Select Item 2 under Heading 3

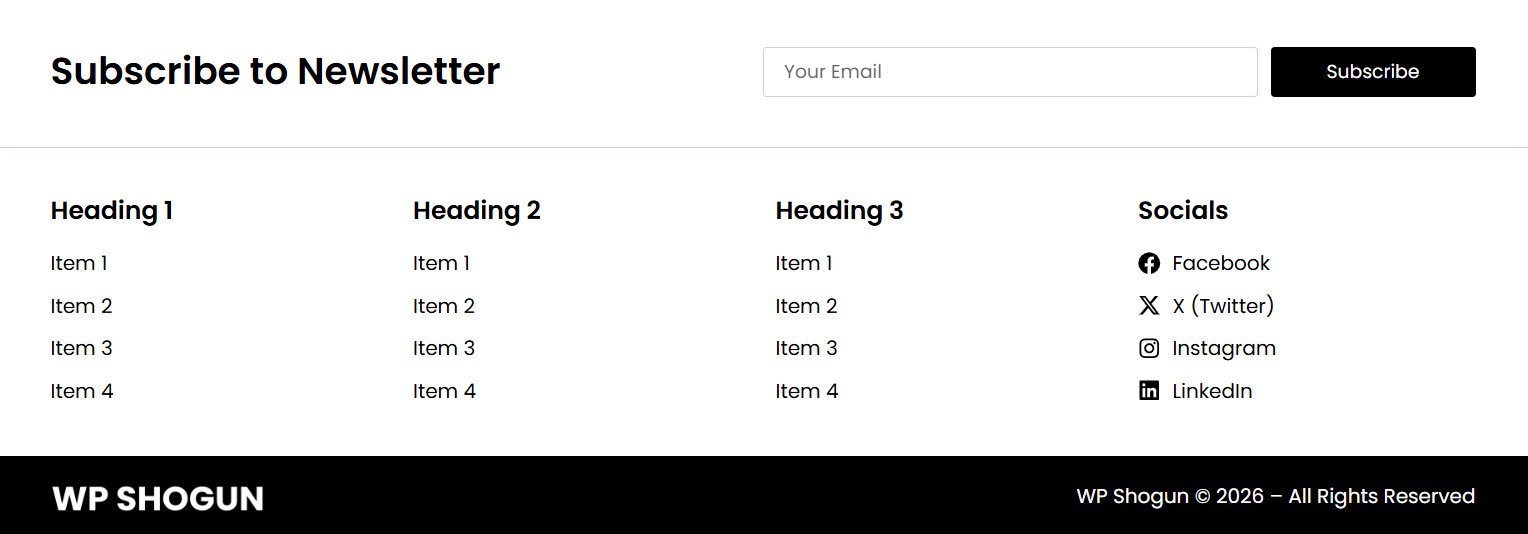point(806,306)
